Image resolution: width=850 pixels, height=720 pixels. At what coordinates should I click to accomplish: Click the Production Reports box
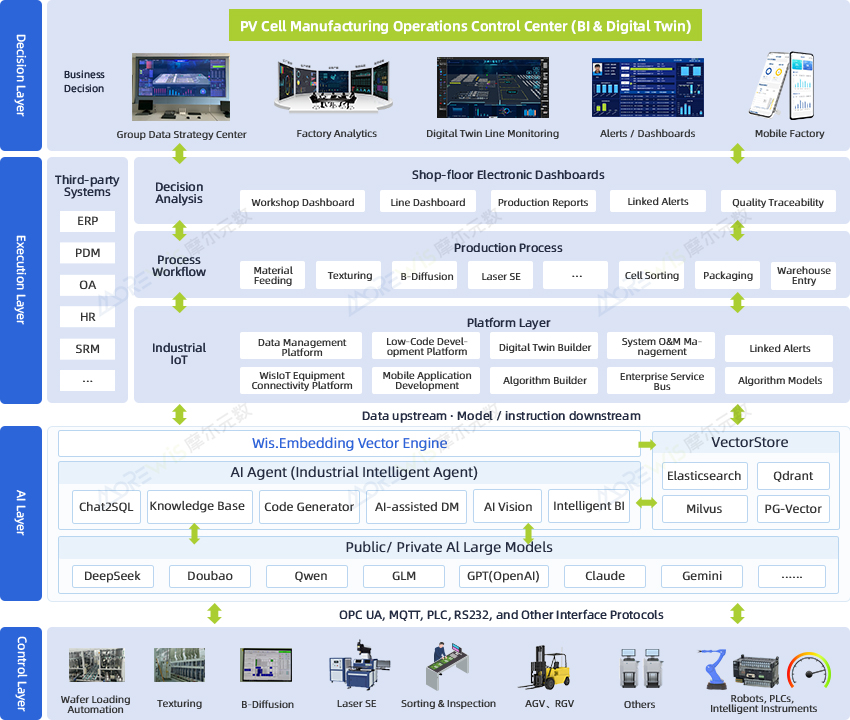tap(543, 202)
